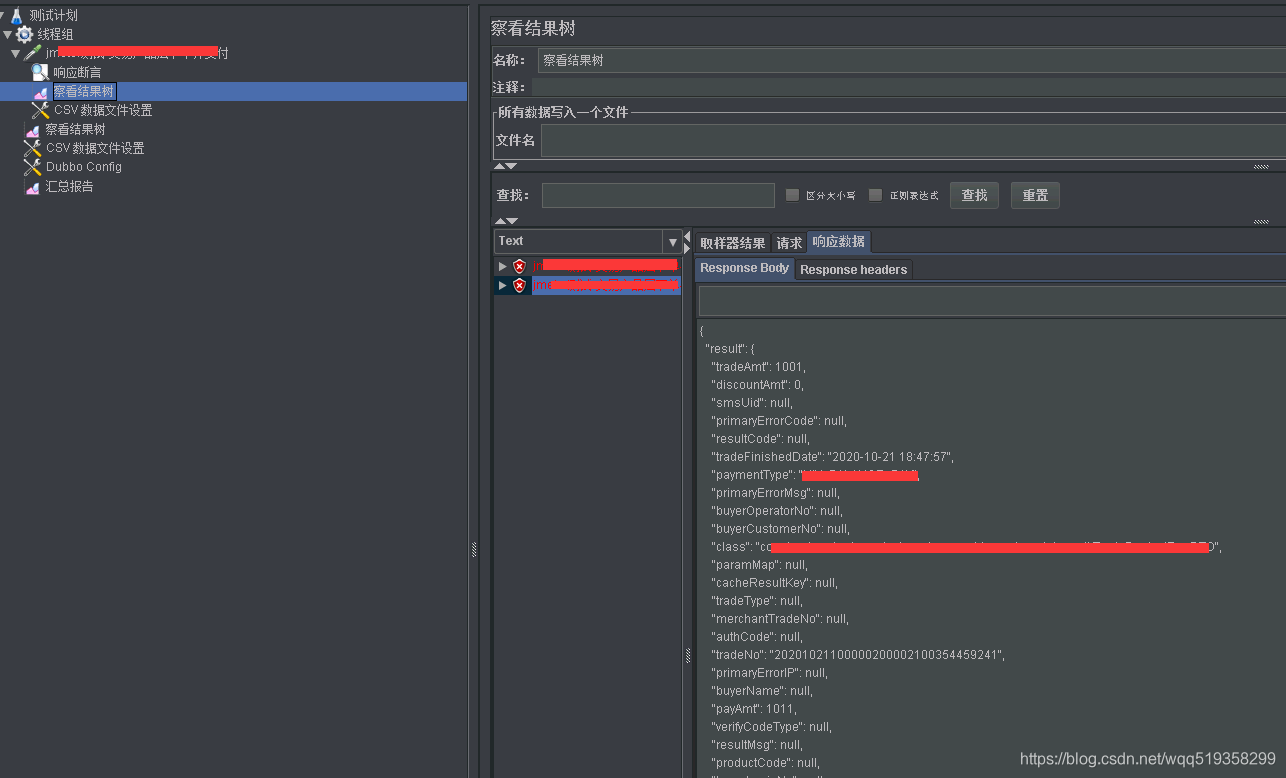Click the red error shield of the first result
This screenshot has height=778, width=1286.
(x=519, y=266)
